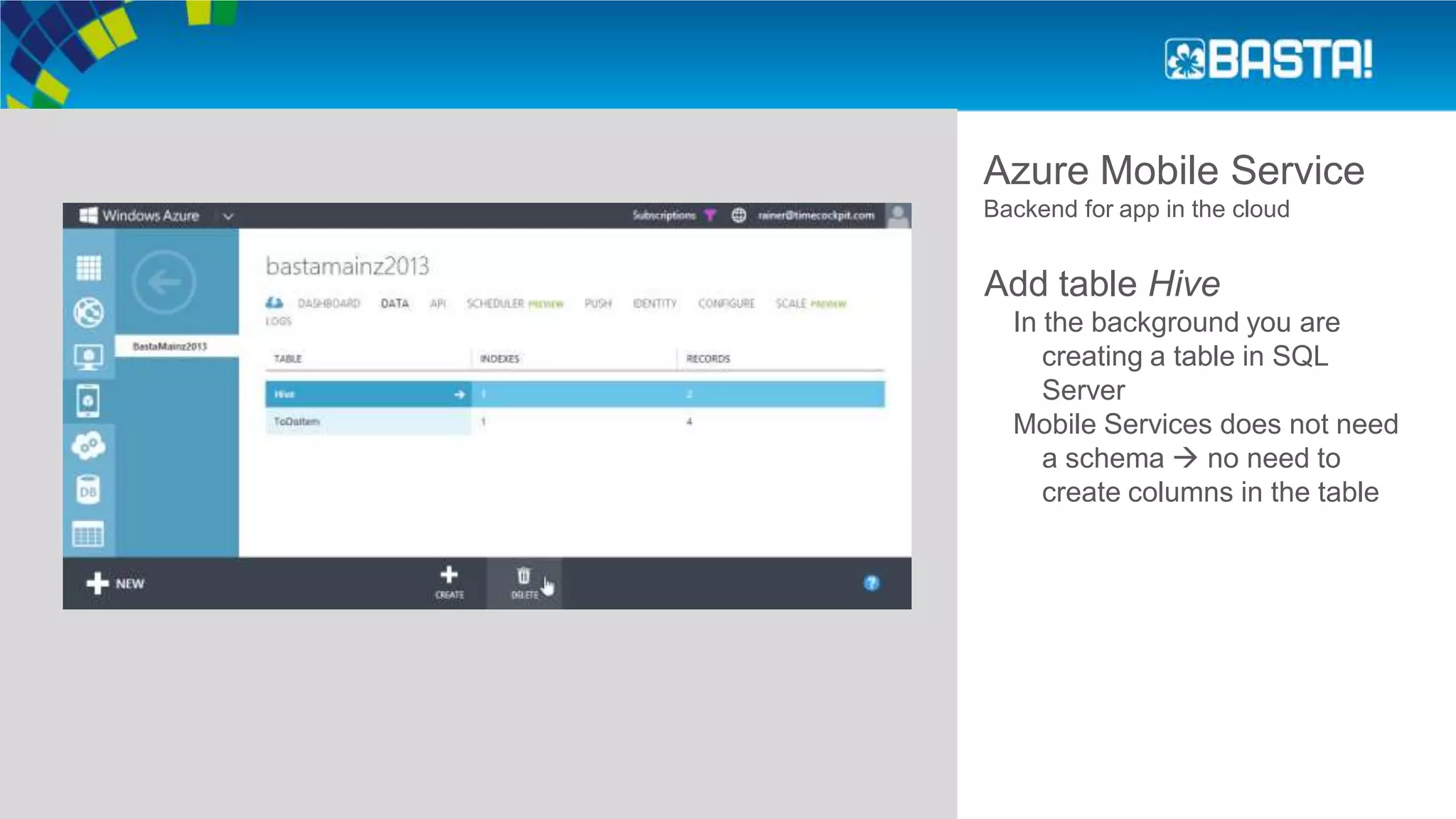
Task: Click the quick start cloud icon
Action: [274, 303]
